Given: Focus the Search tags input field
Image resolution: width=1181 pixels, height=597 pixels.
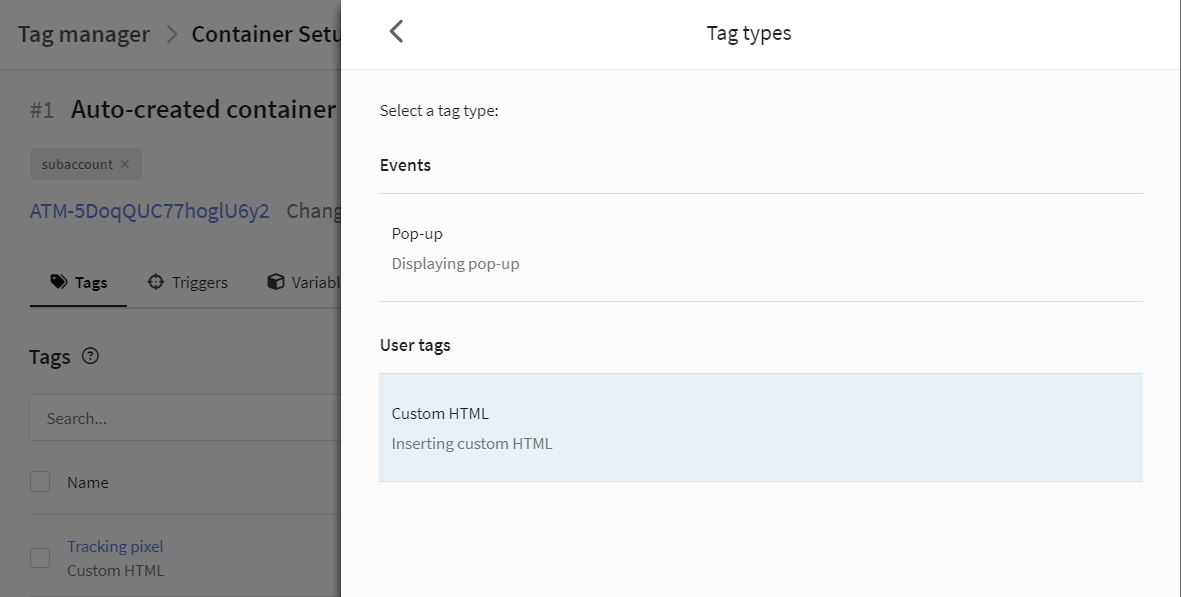Looking at the screenshot, I should [x=185, y=418].
